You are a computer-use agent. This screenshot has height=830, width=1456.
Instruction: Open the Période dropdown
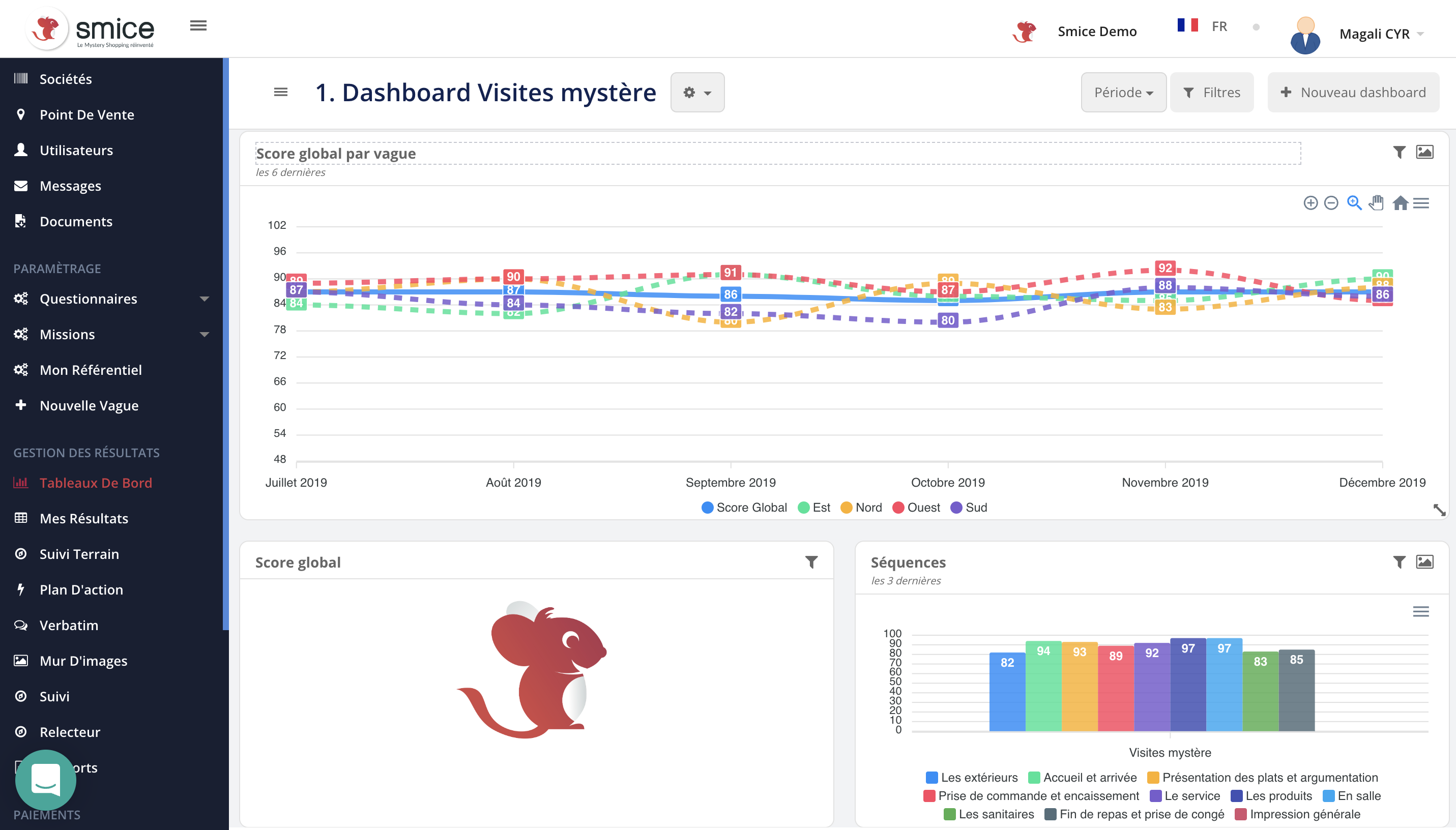(x=1123, y=93)
